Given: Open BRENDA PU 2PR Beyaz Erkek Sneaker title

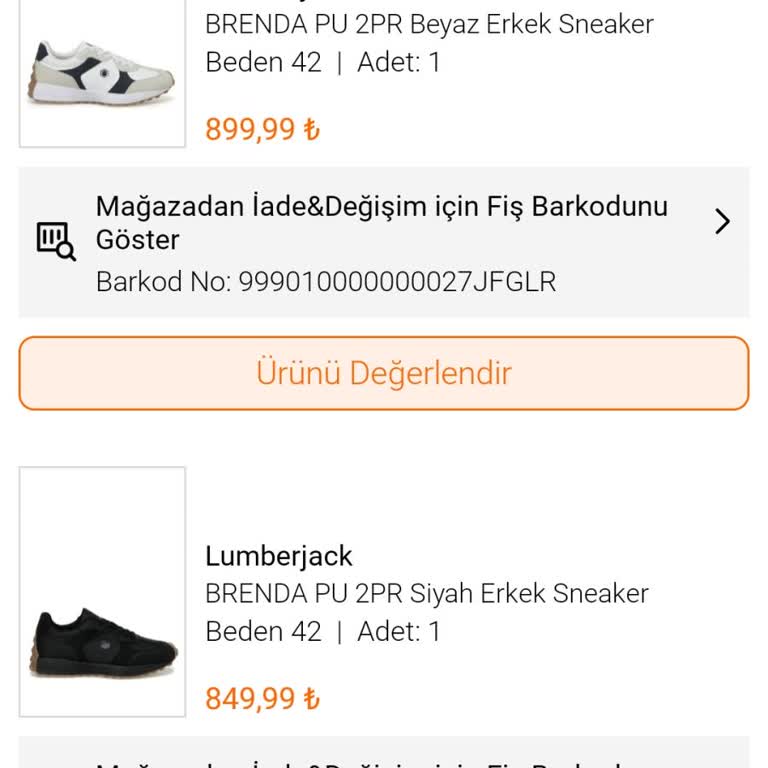Looking at the screenshot, I should tap(429, 24).
